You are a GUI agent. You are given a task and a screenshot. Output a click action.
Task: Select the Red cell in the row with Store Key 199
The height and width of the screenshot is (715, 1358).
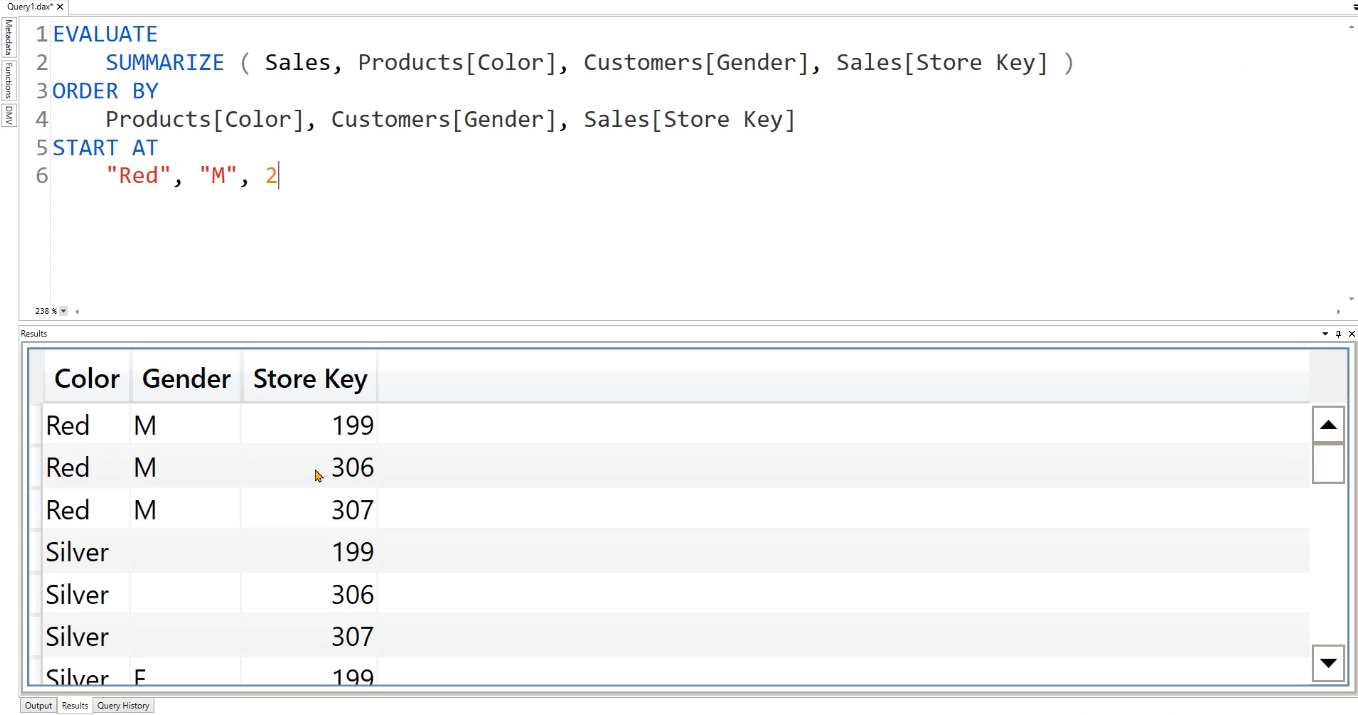[87, 425]
